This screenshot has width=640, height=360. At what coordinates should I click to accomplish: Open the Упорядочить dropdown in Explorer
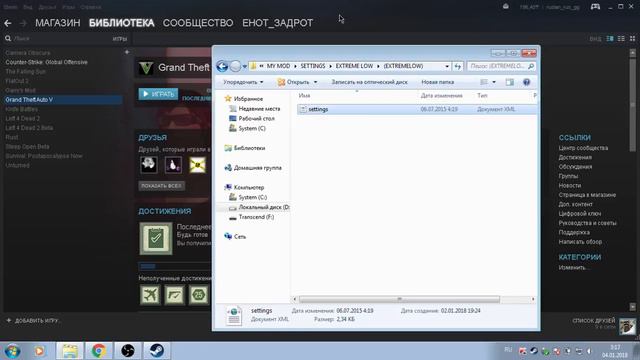point(243,82)
